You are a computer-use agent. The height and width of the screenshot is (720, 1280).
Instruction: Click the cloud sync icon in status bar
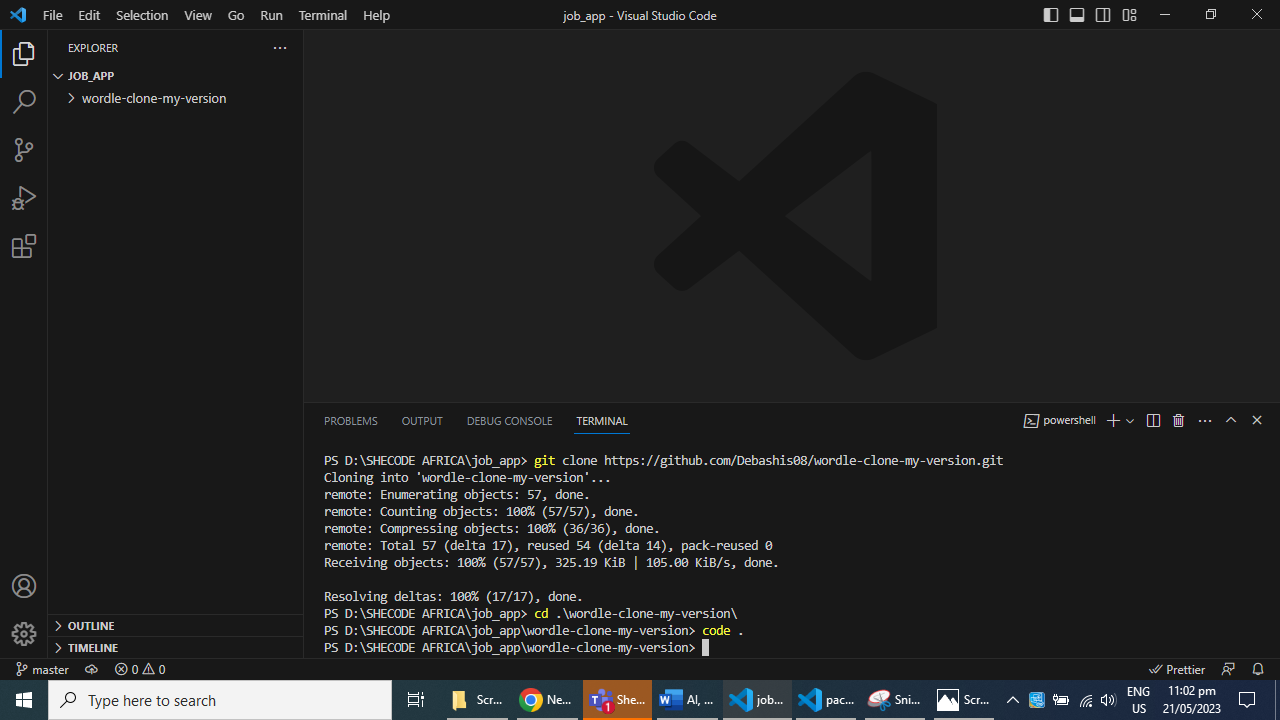[x=91, y=670]
